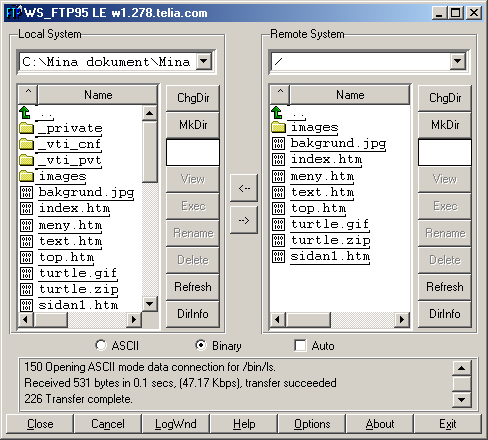
Task: Click the remote Refresh button
Action: tap(445, 287)
